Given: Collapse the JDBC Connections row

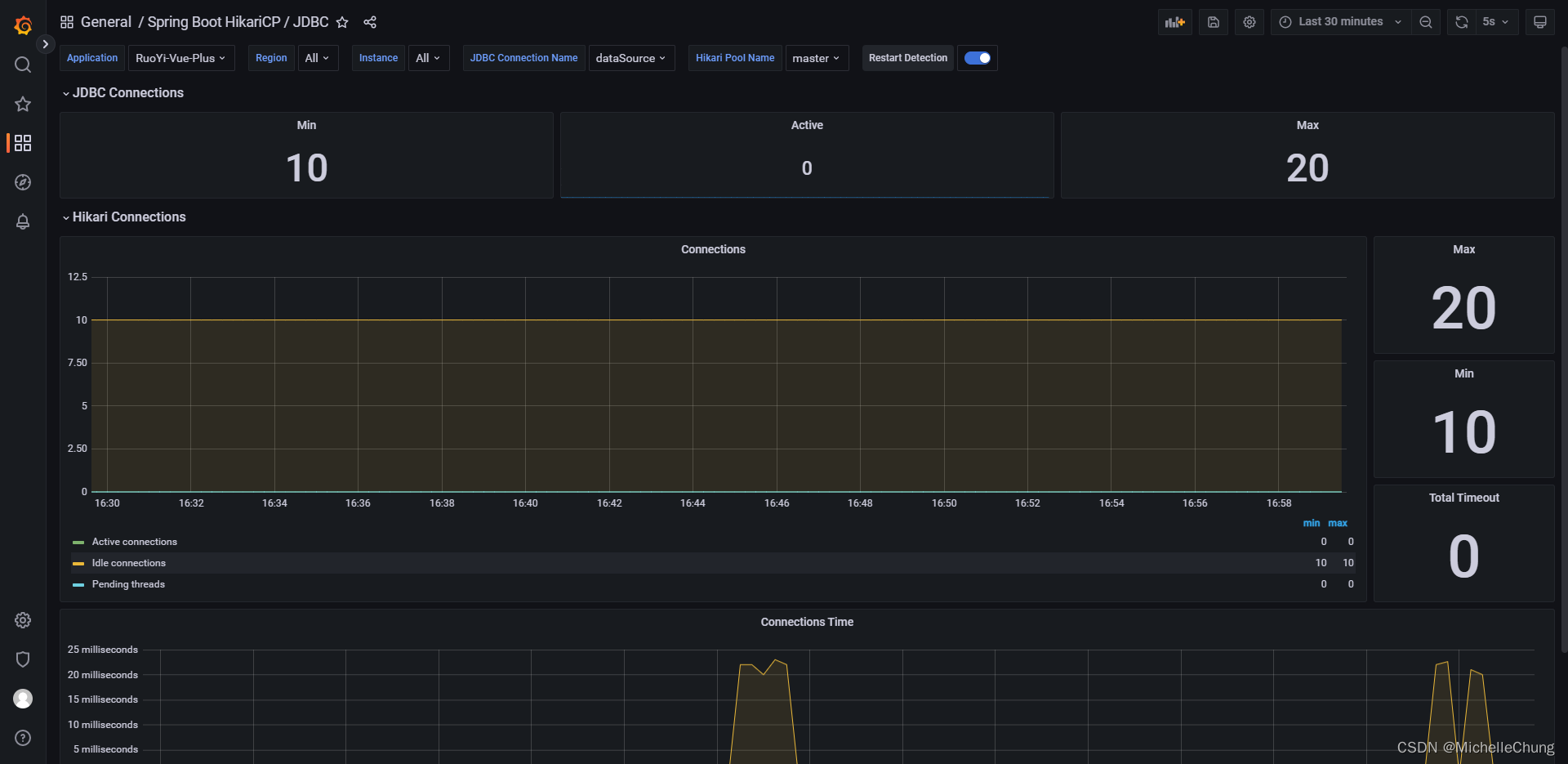Looking at the screenshot, I should (x=123, y=93).
